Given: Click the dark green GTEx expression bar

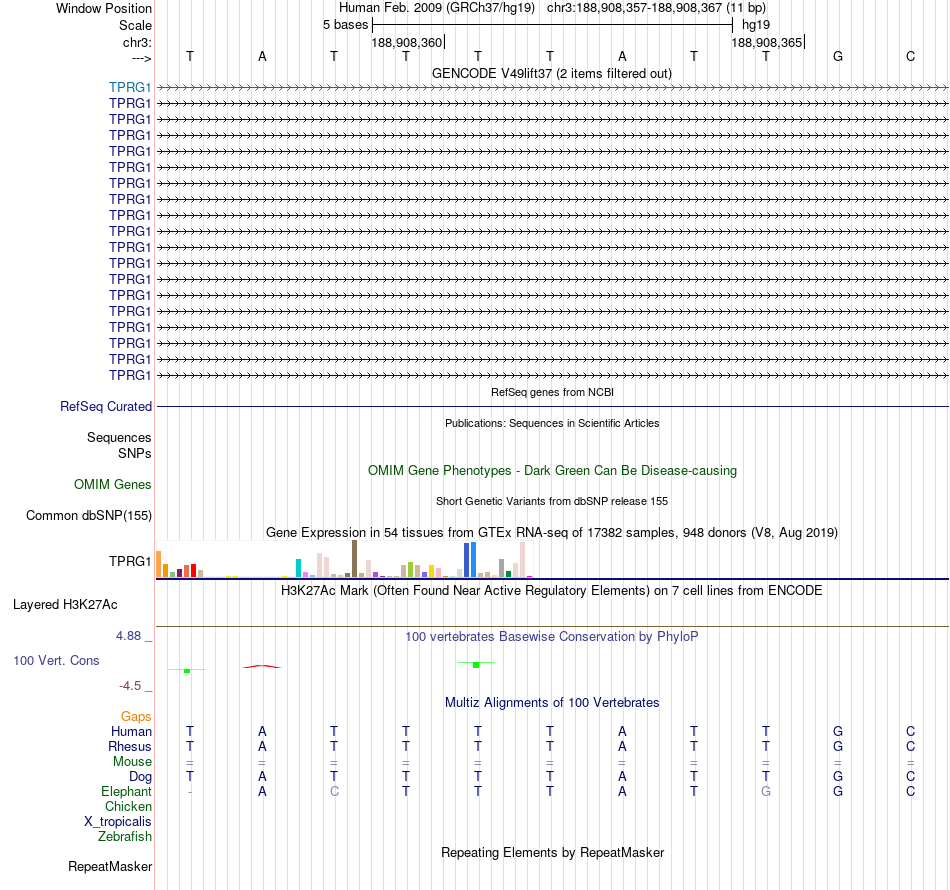Looking at the screenshot, I should (x=508, y=574).
